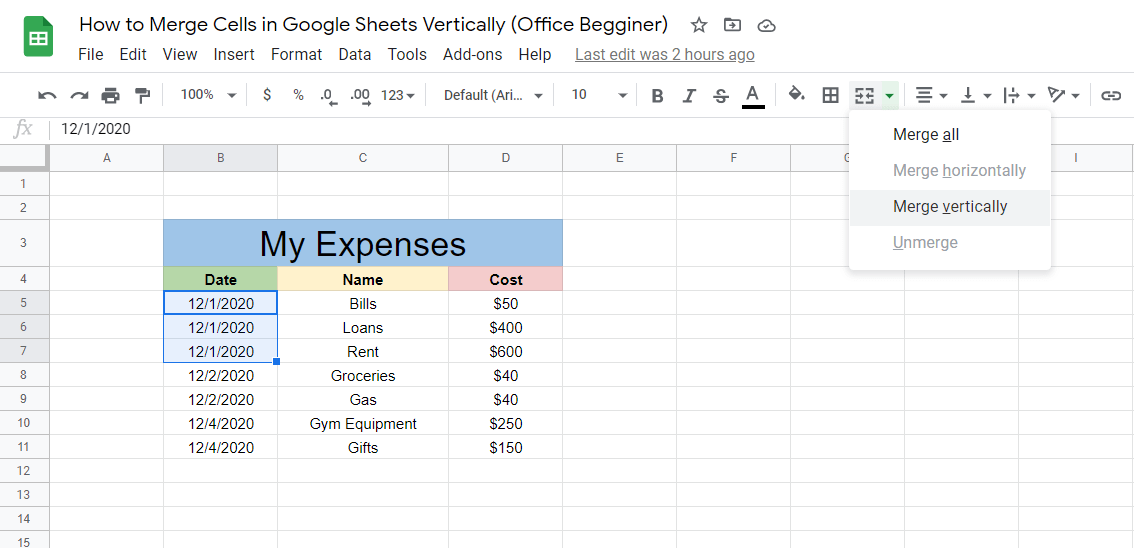Viewport: 1134px width, 548px height.
Task: Click the formula bar showing 12/1/2020
Action: (593, 129)
